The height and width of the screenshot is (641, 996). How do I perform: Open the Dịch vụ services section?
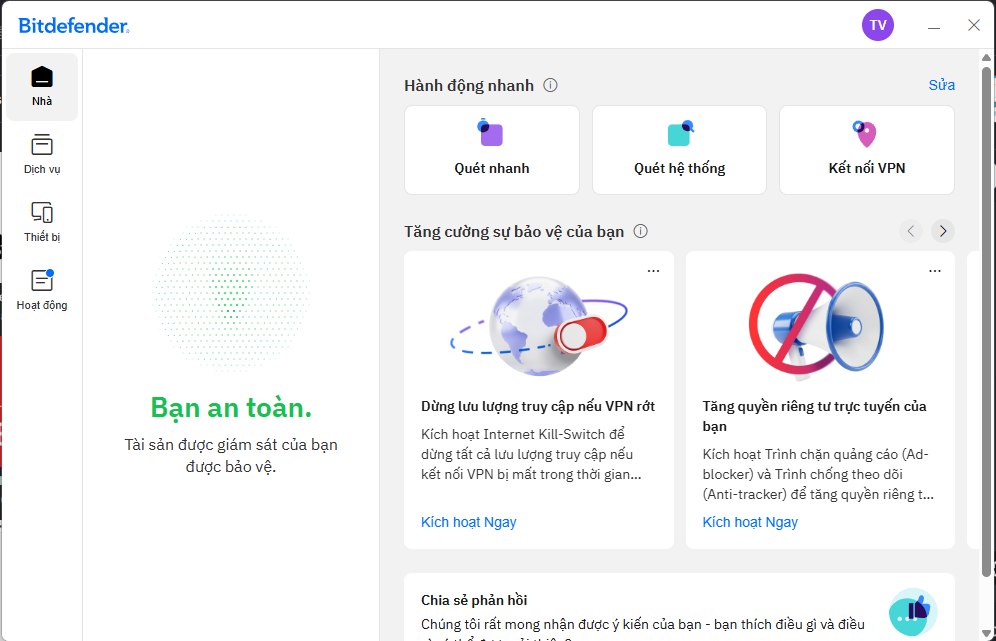click(x=42, y=154)
